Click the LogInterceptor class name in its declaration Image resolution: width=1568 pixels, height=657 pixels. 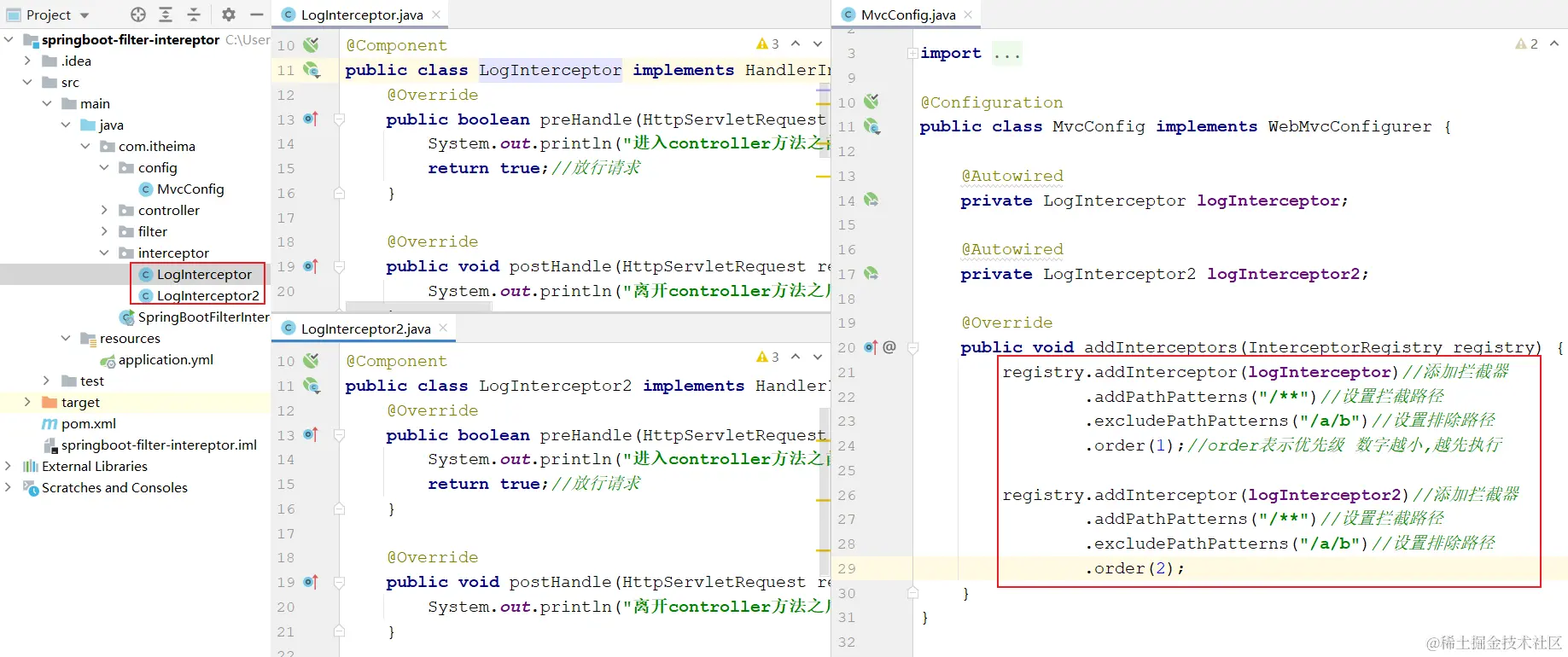click(x=550, y=70)
